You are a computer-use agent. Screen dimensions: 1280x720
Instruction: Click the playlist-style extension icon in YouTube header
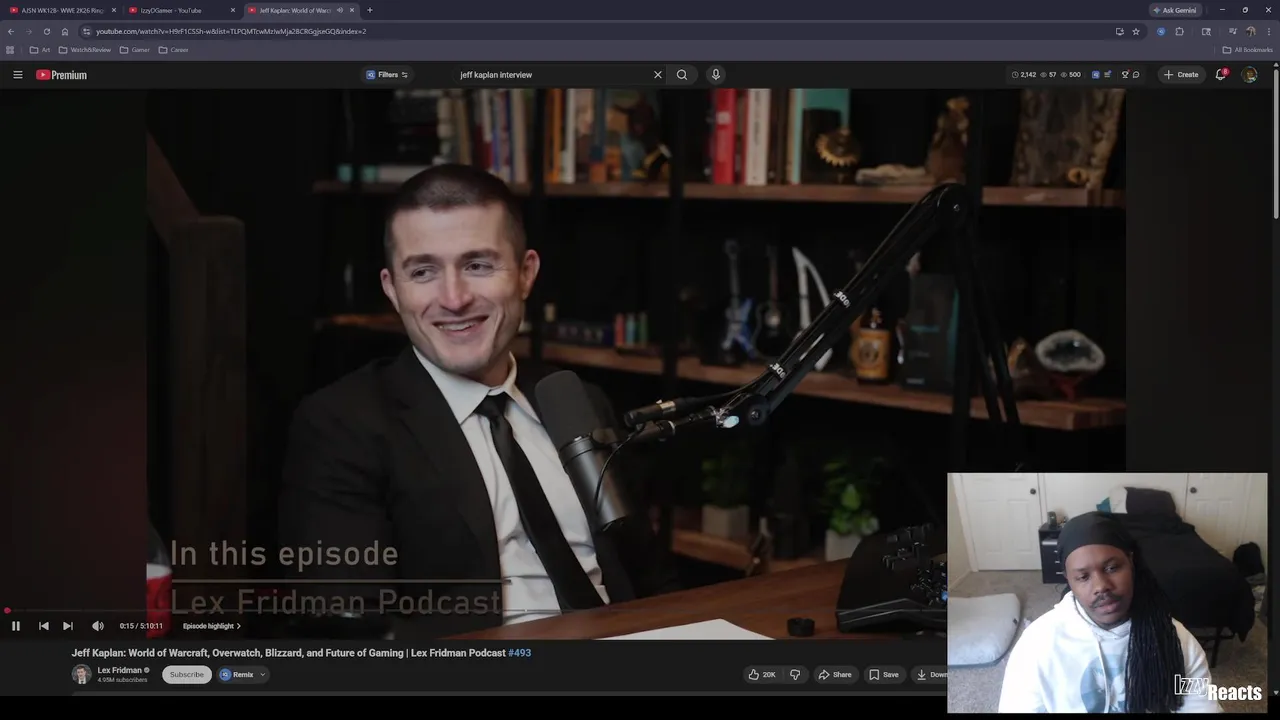point(1107,75)
